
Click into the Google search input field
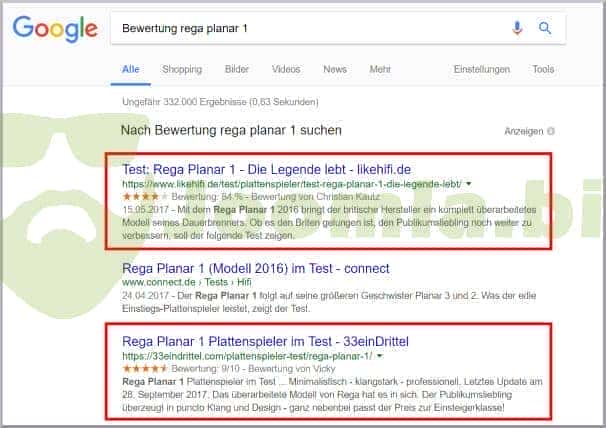pos(300,28)
